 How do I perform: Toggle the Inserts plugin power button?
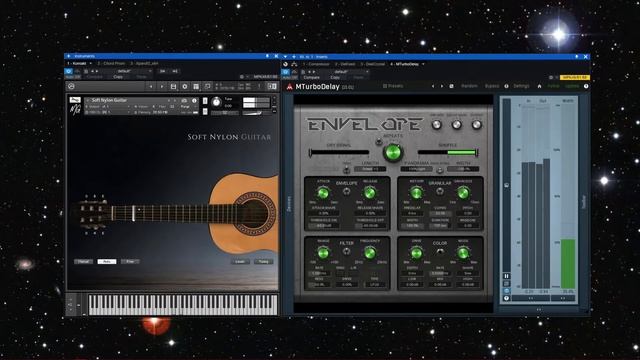(x=286, y=72)
